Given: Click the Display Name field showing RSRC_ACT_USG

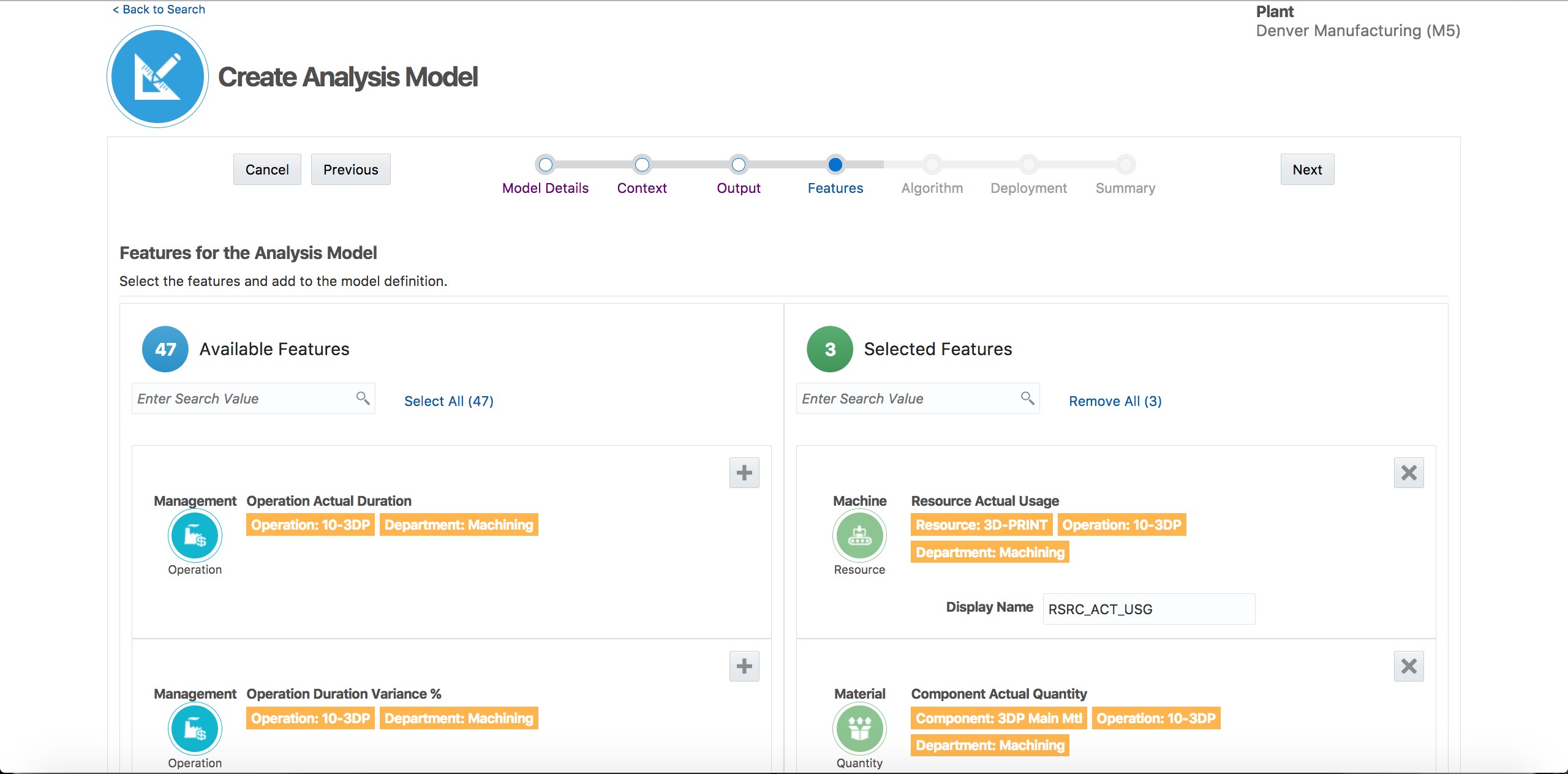Looking at the screenshot, I should click(x=1147, y=609).
